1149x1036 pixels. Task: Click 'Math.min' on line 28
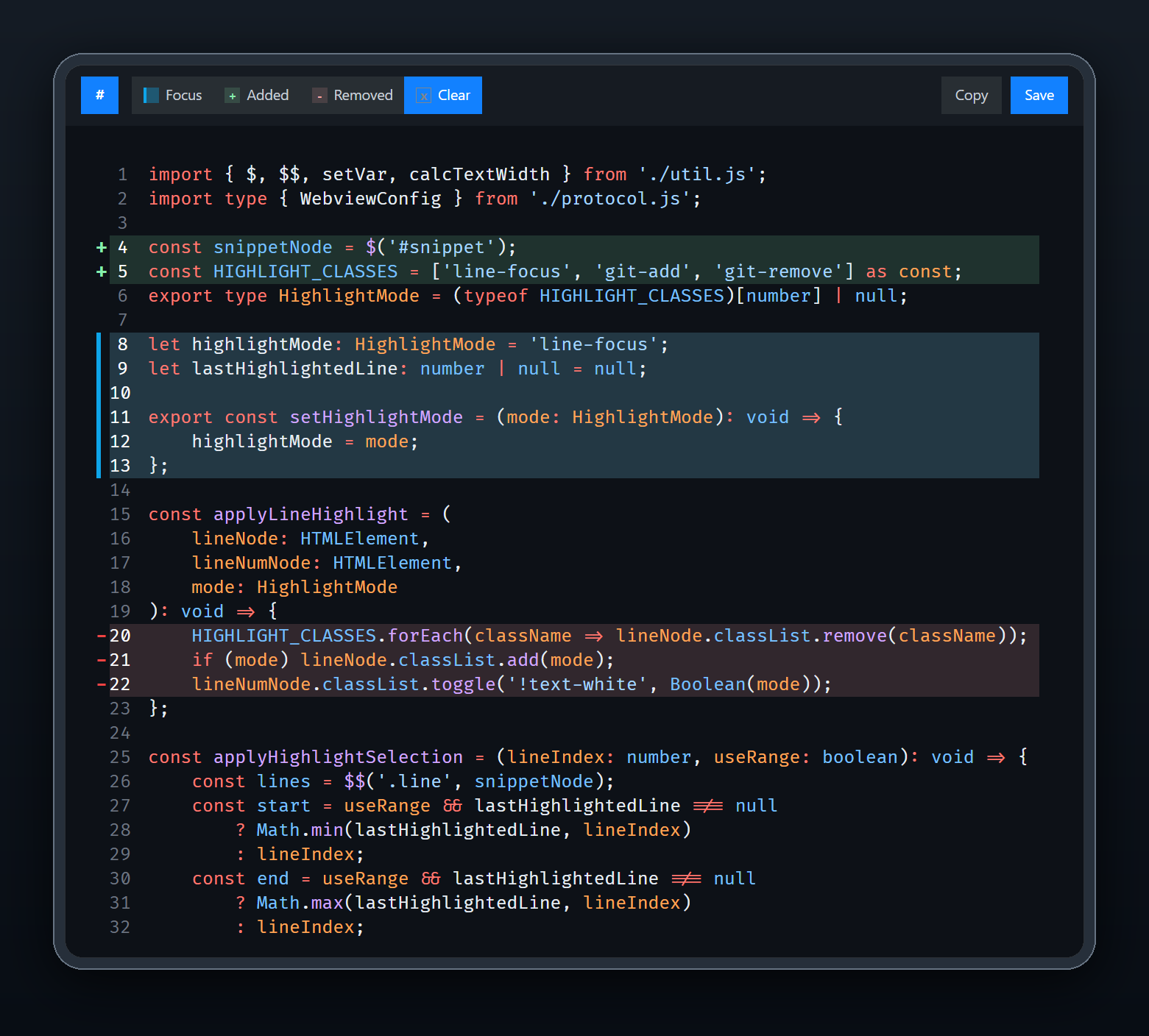[x=300, y=830]
